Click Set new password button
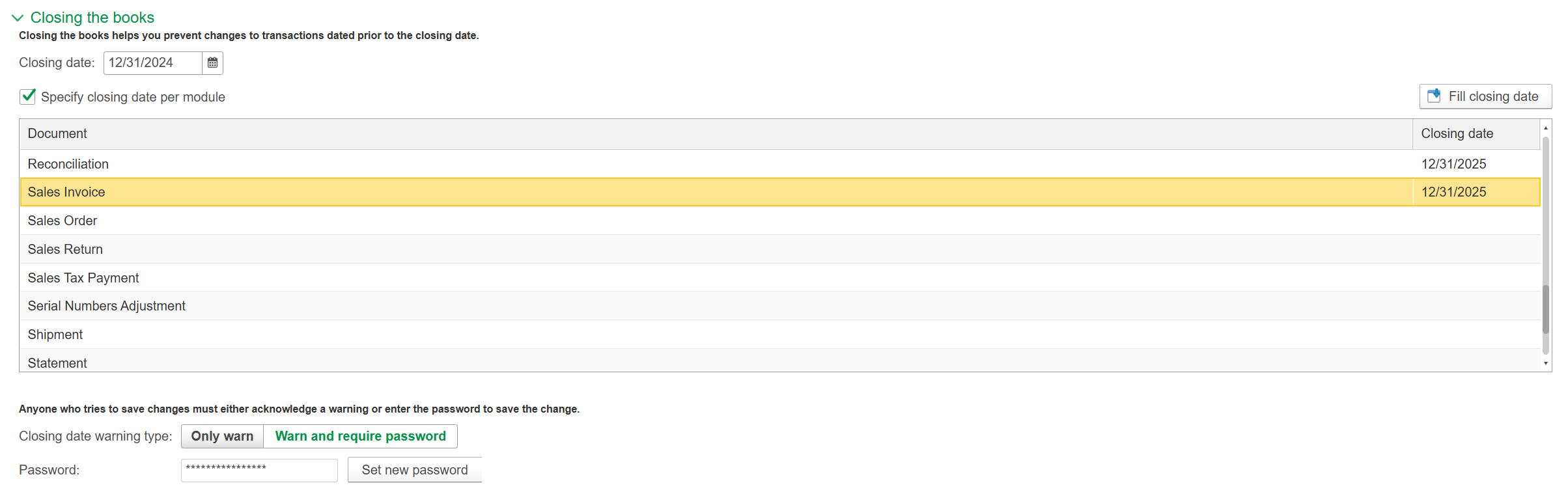The width and height of the screenshot is (1568, 492). tap(414, 470)
